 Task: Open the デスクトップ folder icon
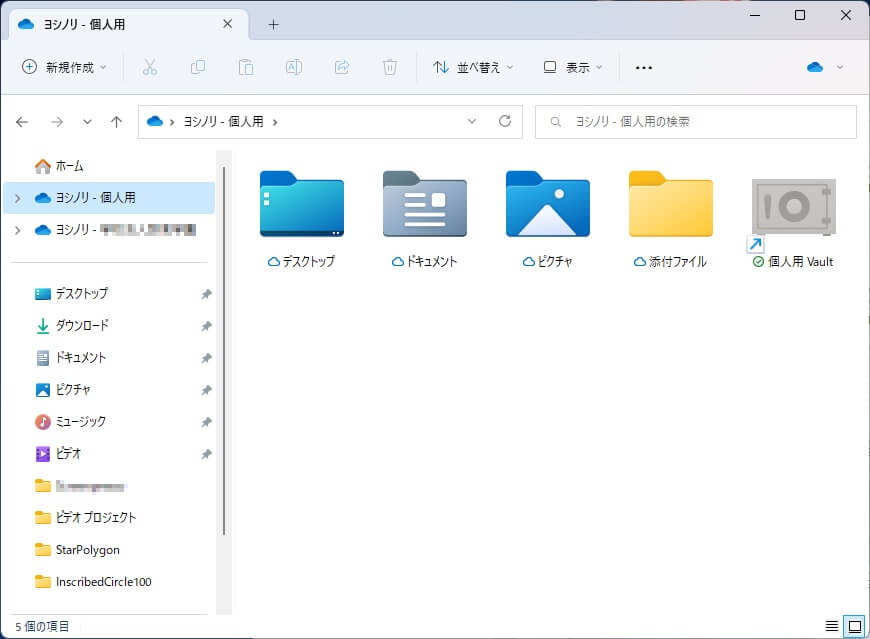click(x=302, y=204)
